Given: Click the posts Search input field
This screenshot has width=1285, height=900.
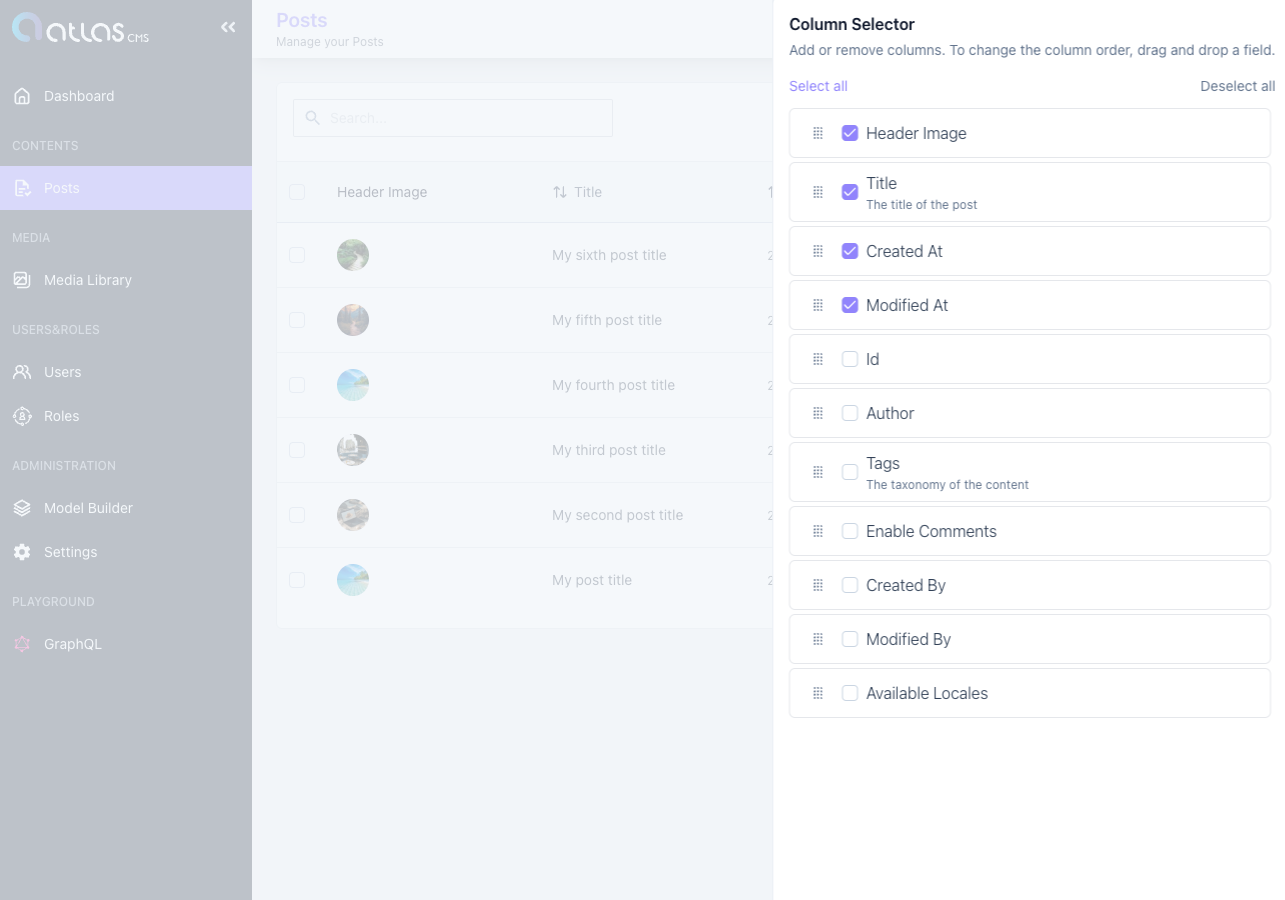Looking at the screenshot, I should point(460,118).
